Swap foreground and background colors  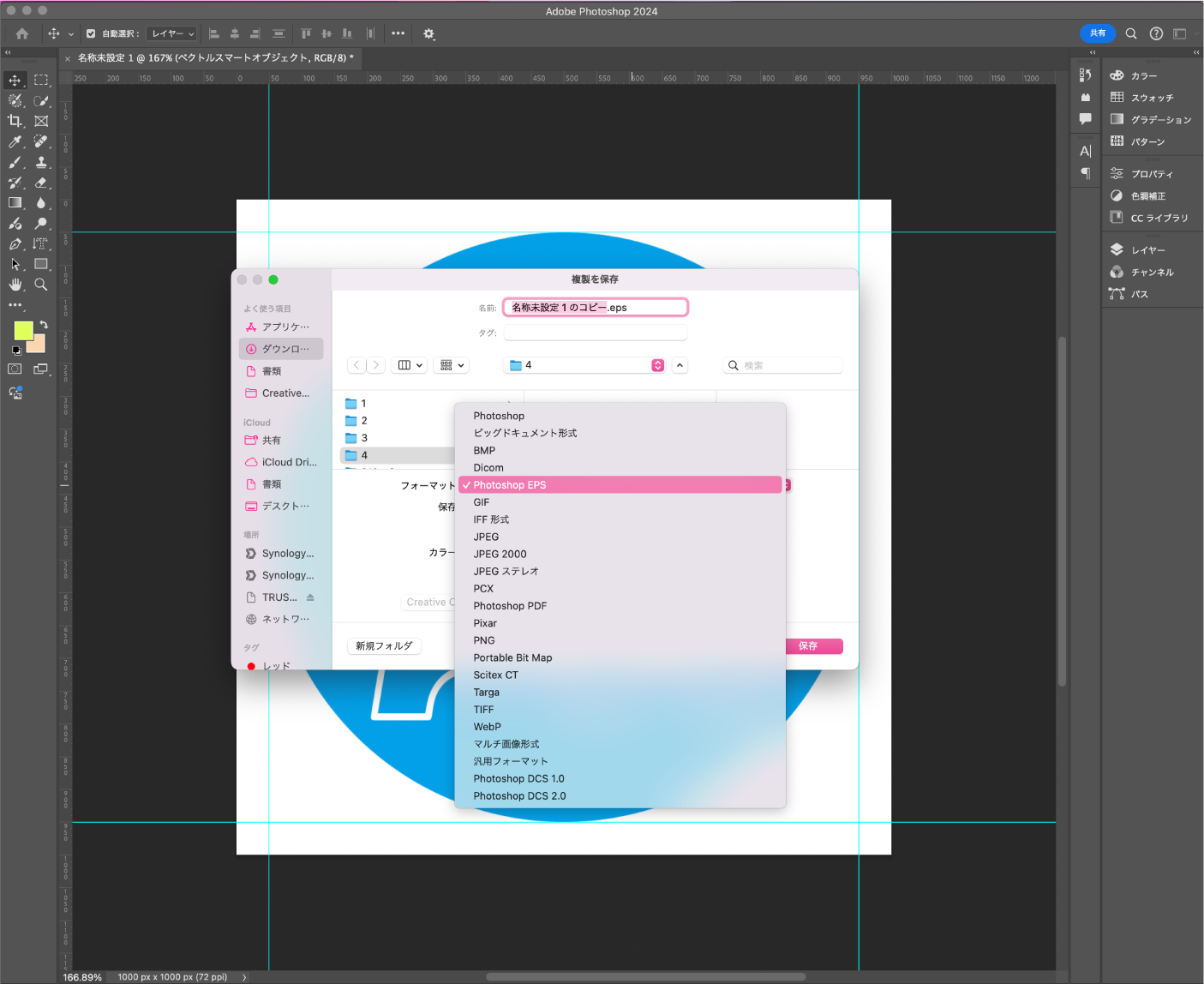click(x=44, y=325)
